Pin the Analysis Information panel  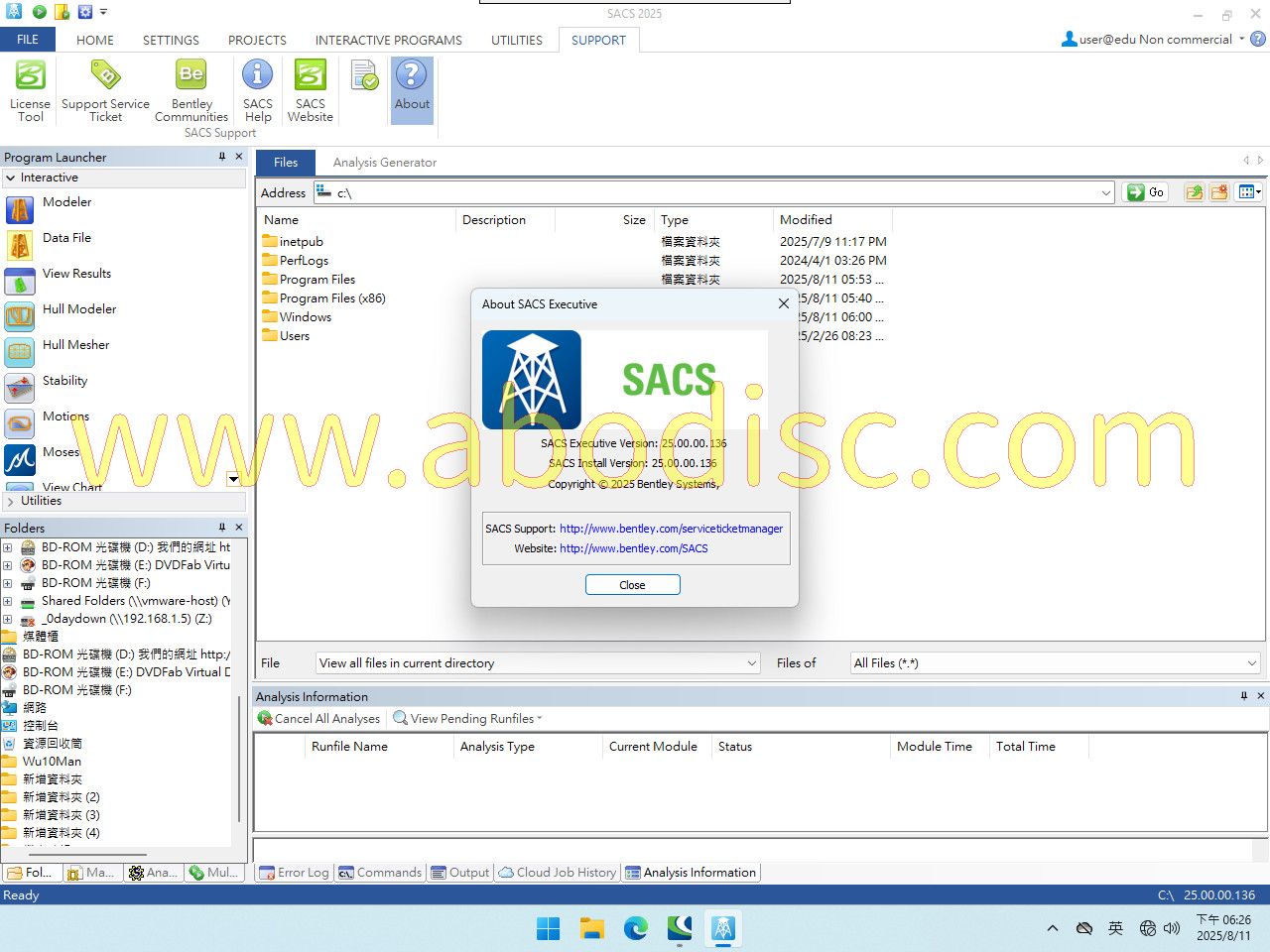(1244, 696)
